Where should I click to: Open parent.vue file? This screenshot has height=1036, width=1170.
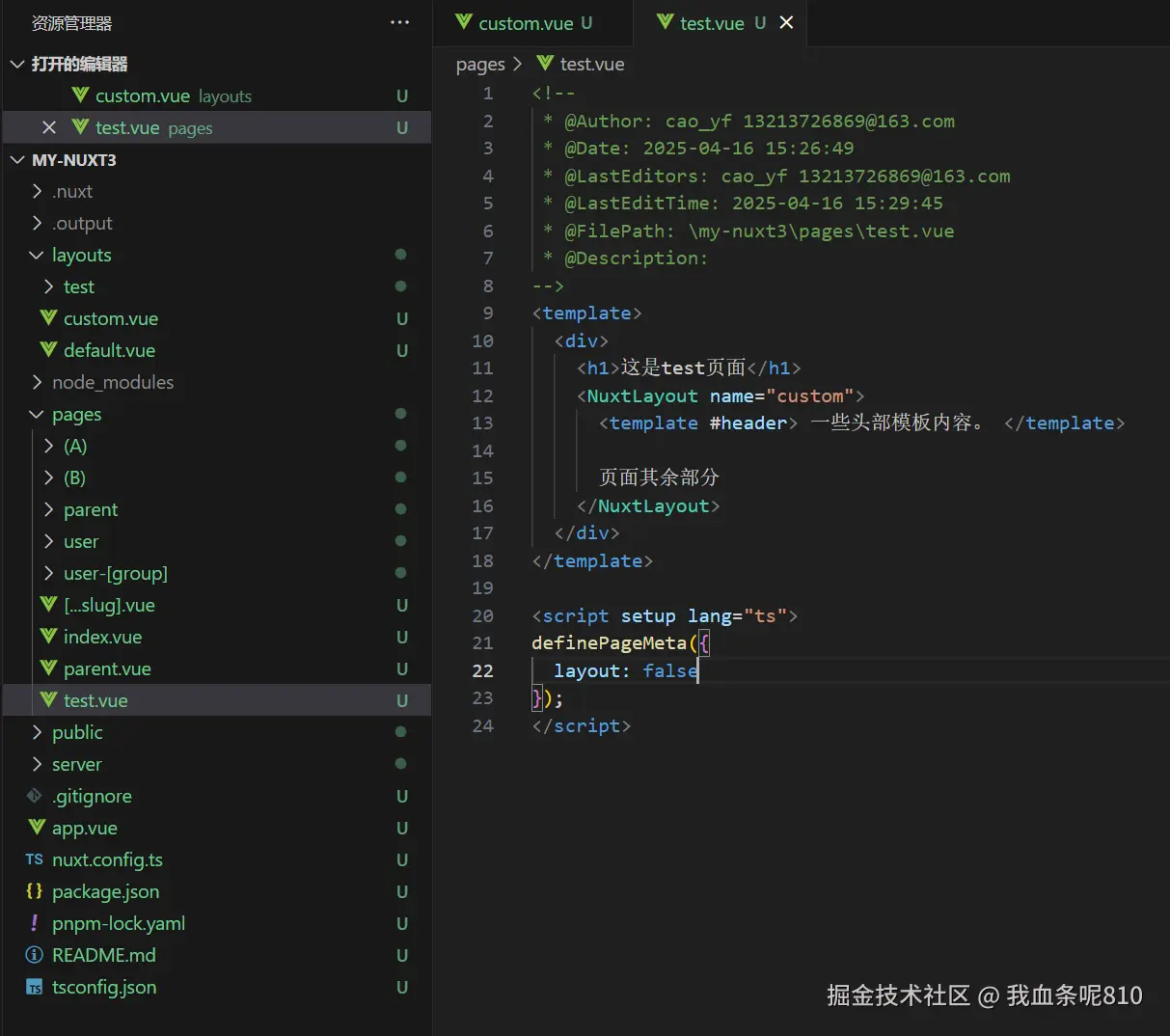216,668
